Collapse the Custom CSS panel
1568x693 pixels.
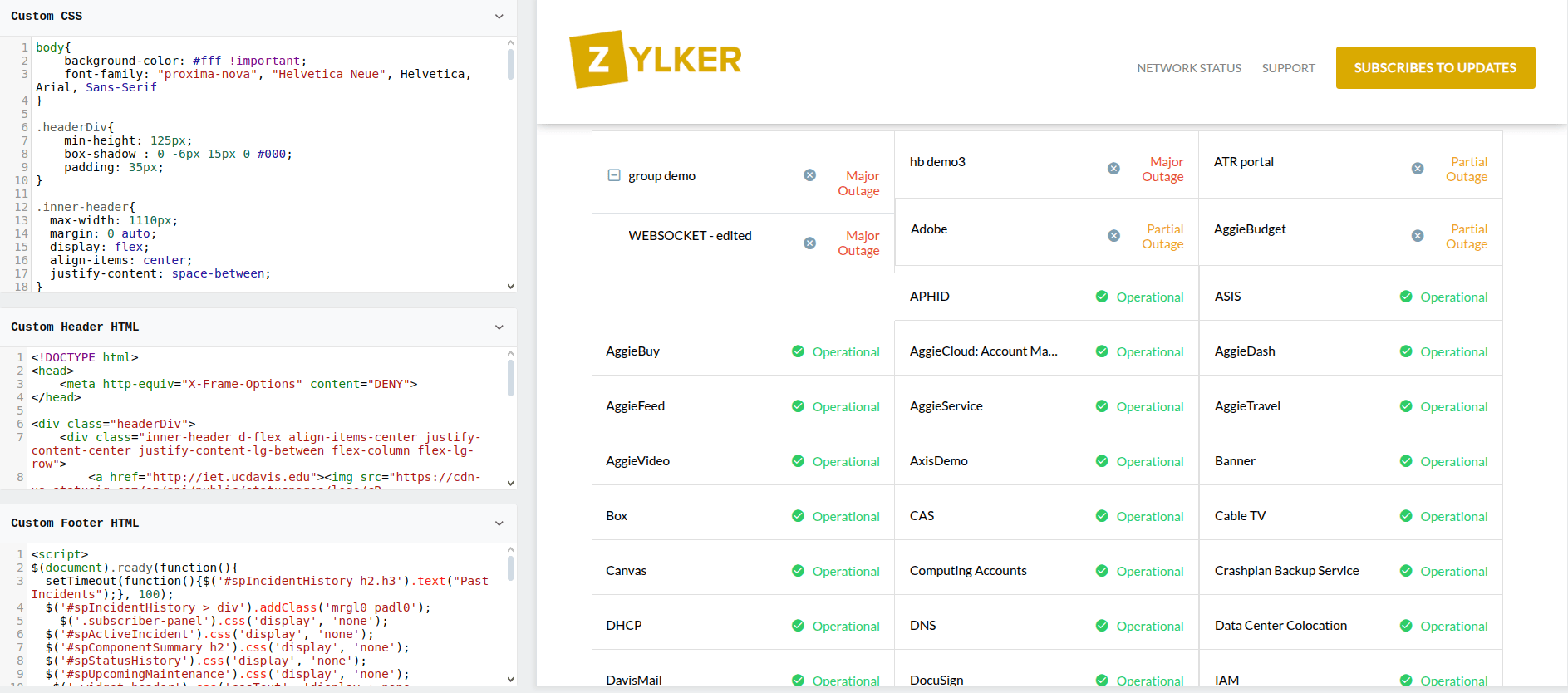click(x=499, y=17)
